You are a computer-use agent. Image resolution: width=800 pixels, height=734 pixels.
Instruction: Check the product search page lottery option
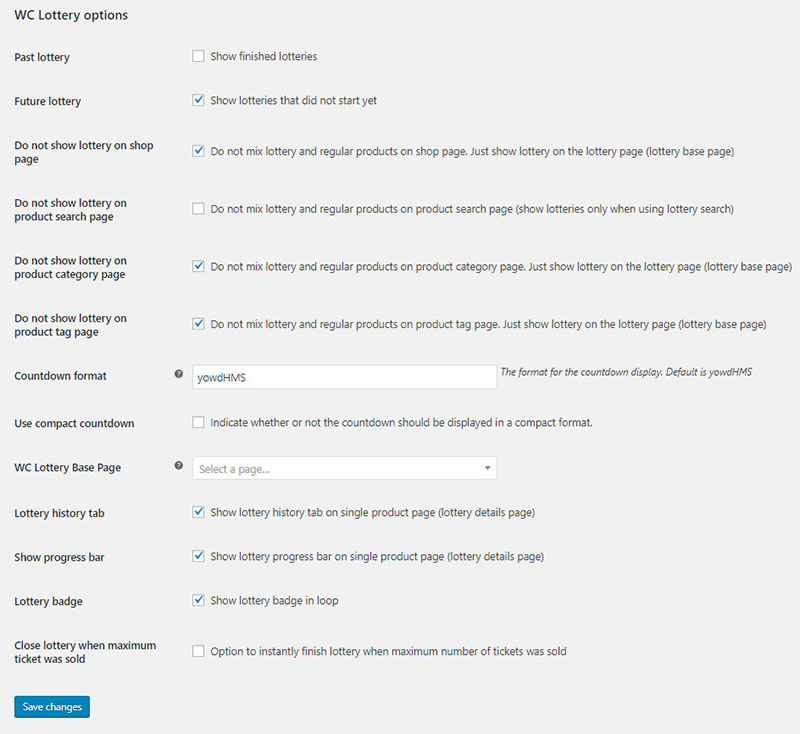click(198, 209)
